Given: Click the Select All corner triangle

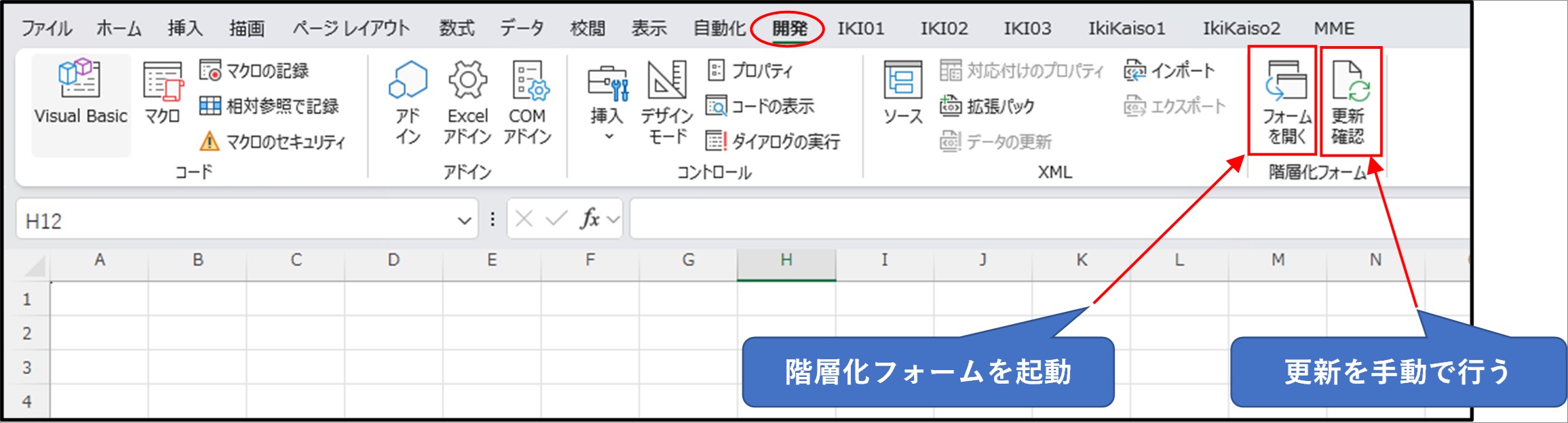Looking at the screenshot, I should 34,266.
